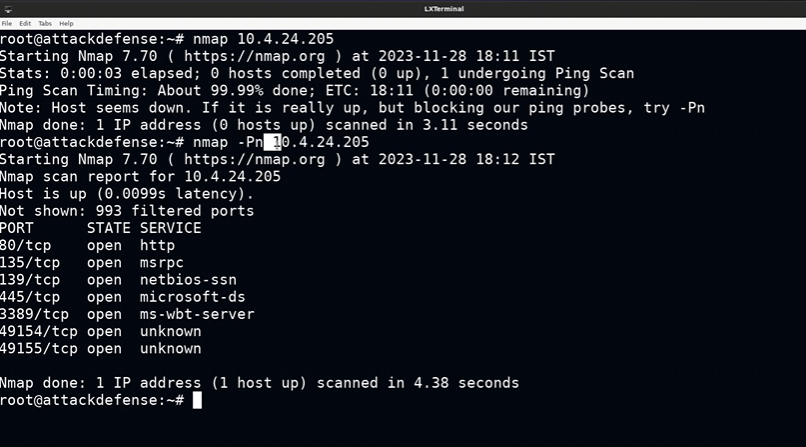The image size is (806, 447).
Task: Click the 80/tcp http port line
Action: [x=88, y=245]
